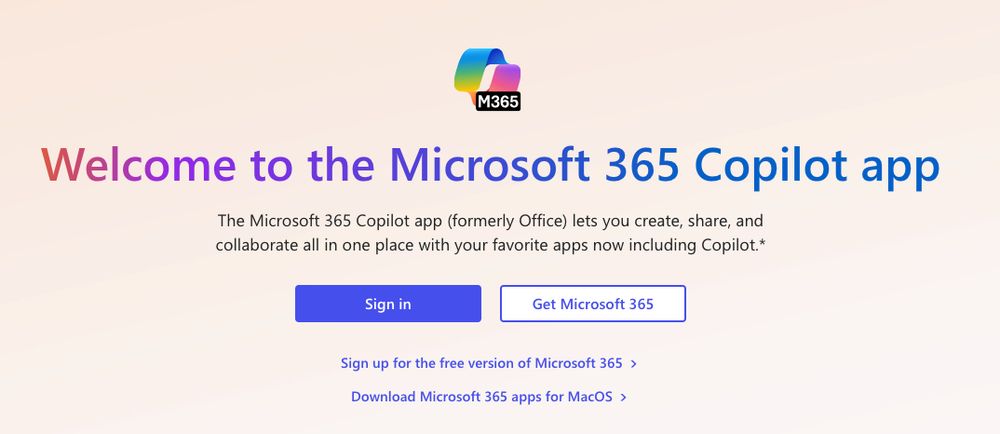1000x434 pixels.
Task: Click the black M365 badge on logo
Action: tap(498, 100)
